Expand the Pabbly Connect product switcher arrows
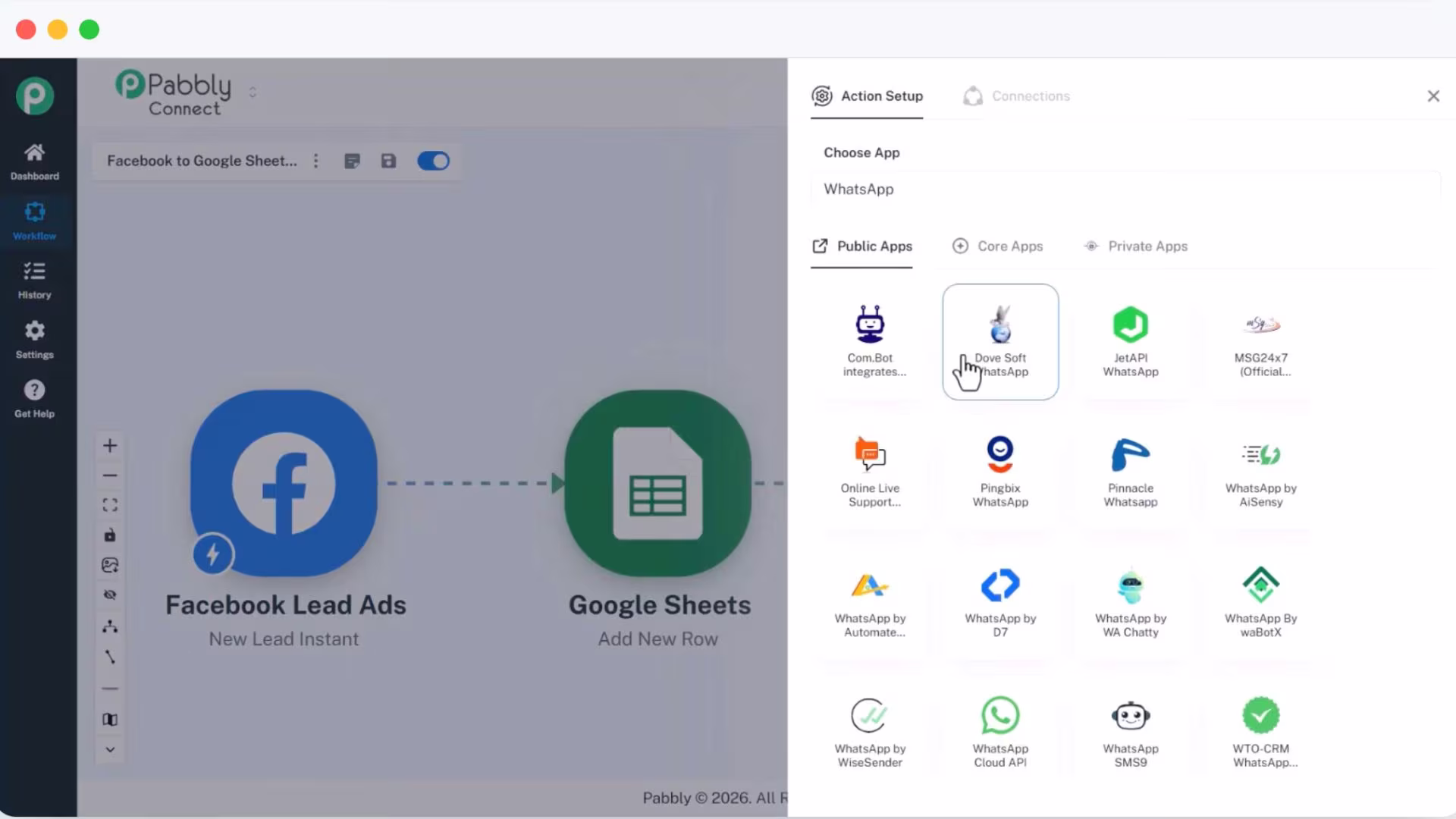 [x=253, y=92]
